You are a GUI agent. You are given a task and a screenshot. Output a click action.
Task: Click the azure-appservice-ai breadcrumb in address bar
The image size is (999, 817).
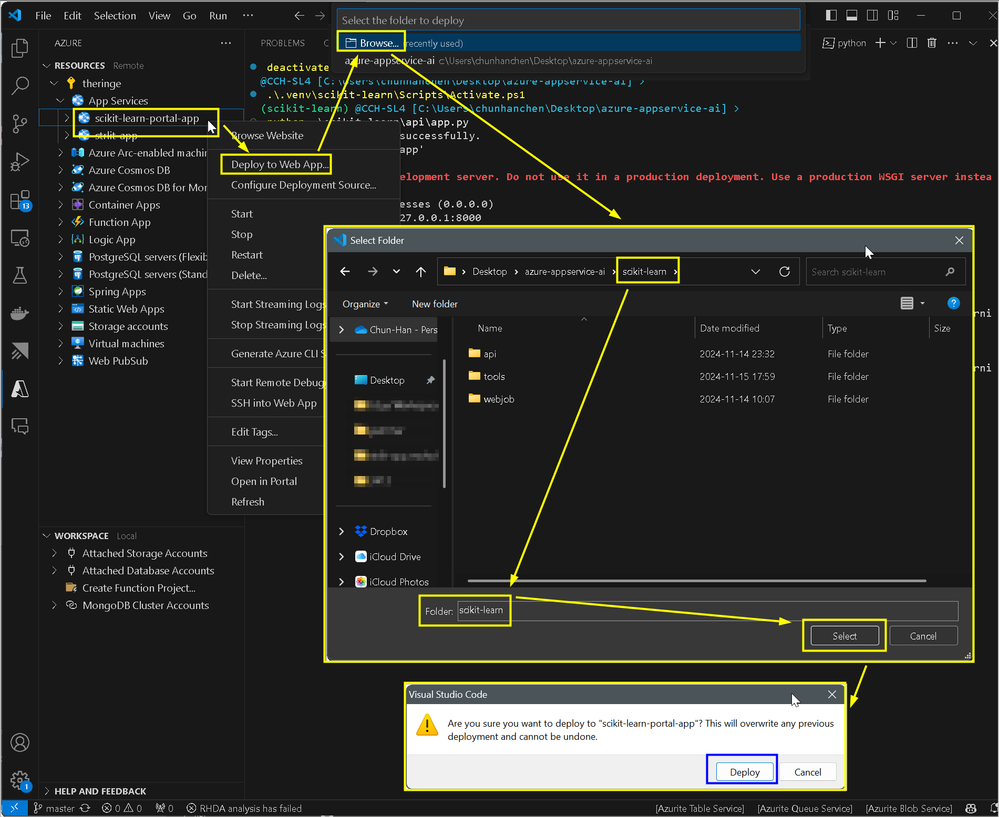(x=564, y=271)
